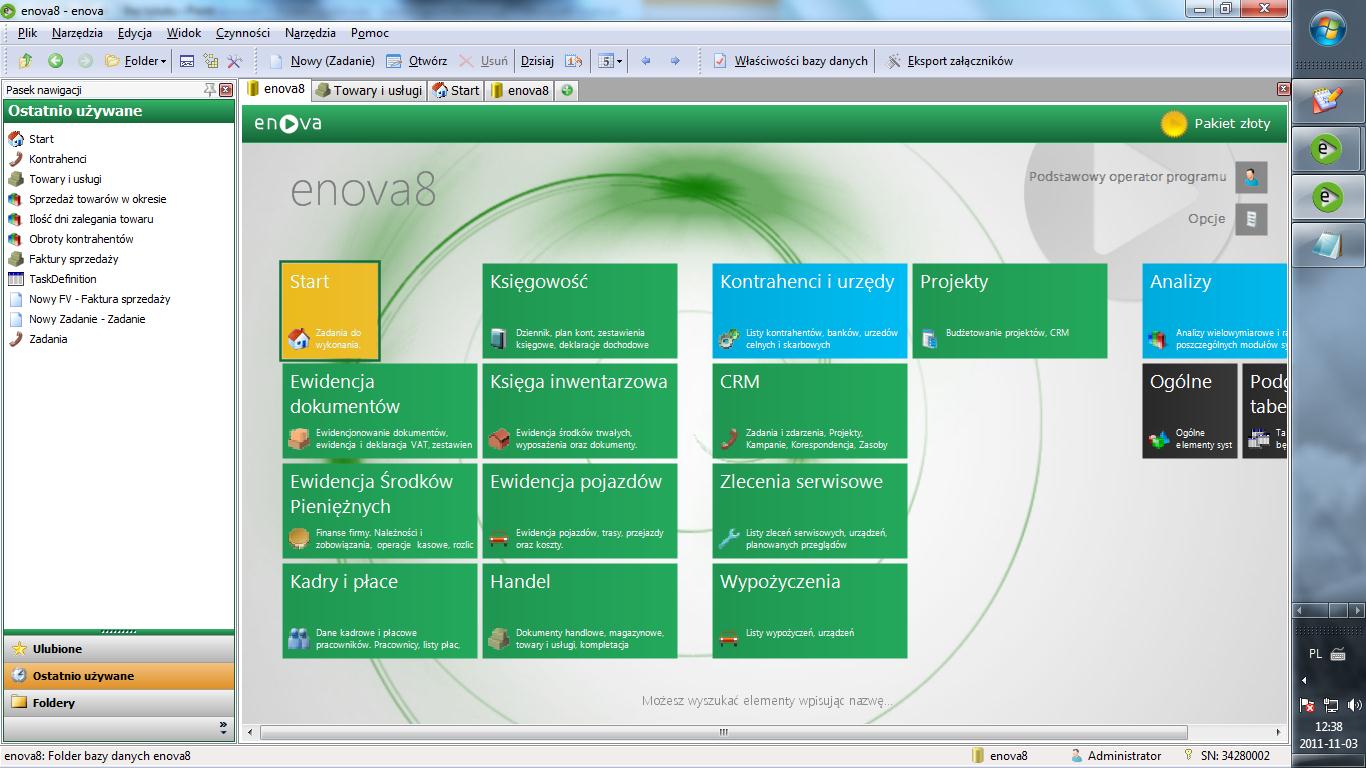Pin the Pasek nawigacji panel
The image size is (1366, 768).
click(210, 90)
